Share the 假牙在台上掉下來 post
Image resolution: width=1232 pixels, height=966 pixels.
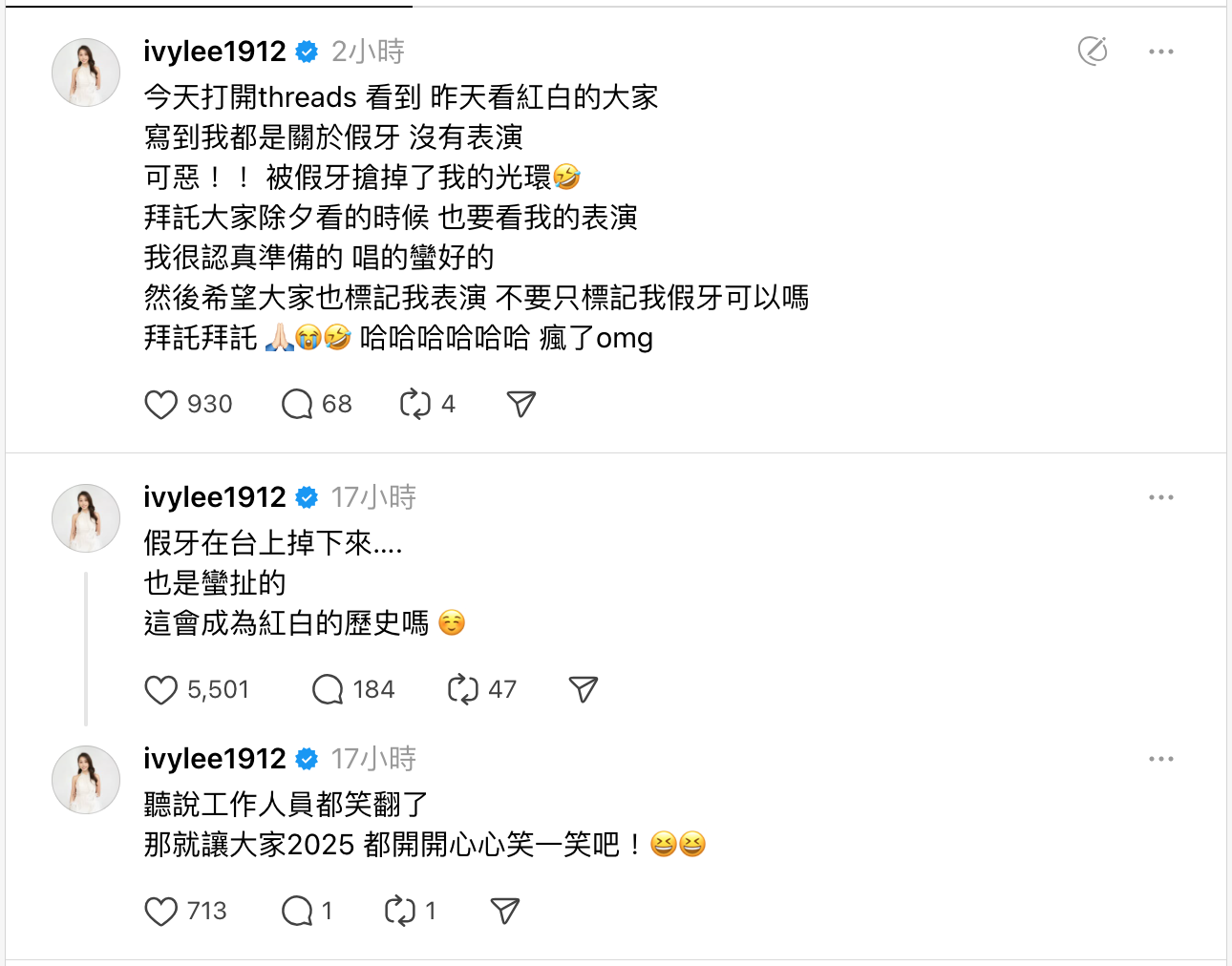(583, 690)
